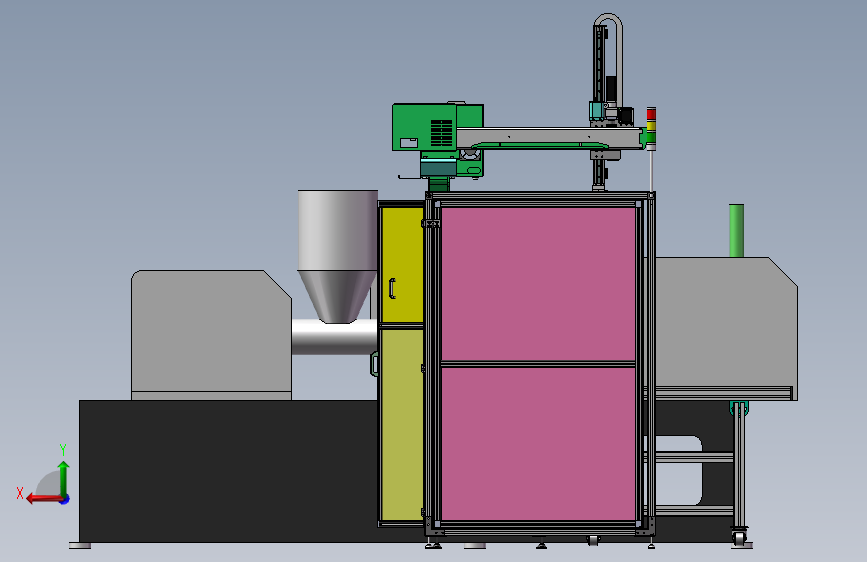Select the black machine base
The height and width of the screenshot is (562, 867).
point(228,471)
